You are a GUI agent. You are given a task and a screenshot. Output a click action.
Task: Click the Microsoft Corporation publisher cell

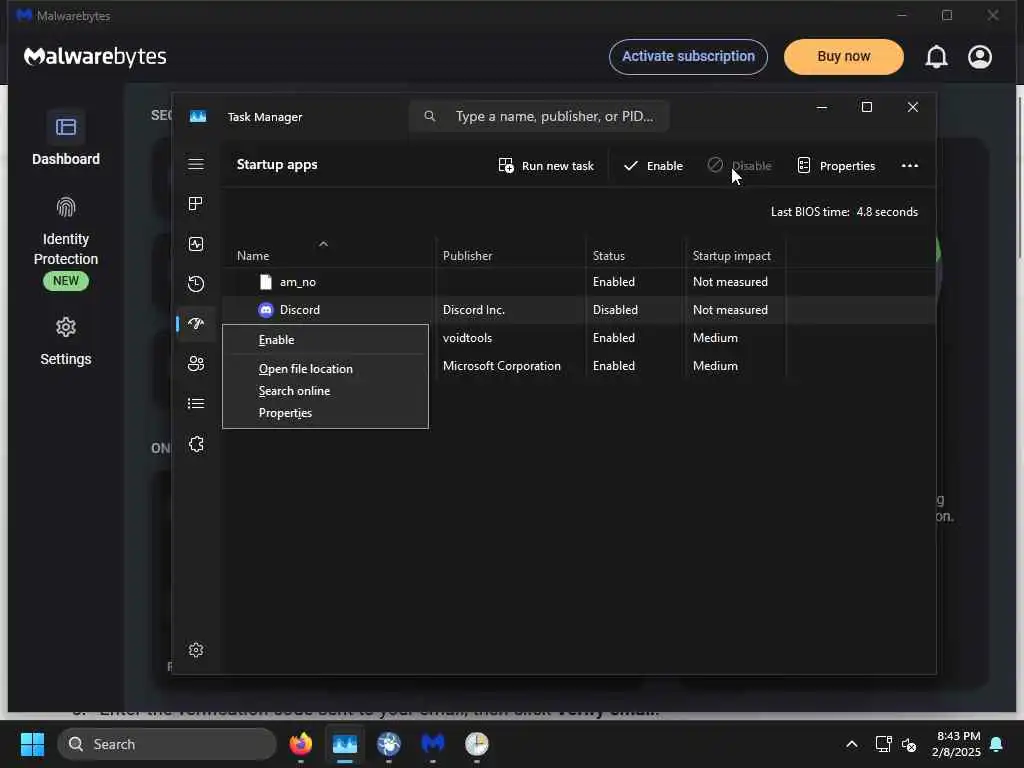point(502,366)
